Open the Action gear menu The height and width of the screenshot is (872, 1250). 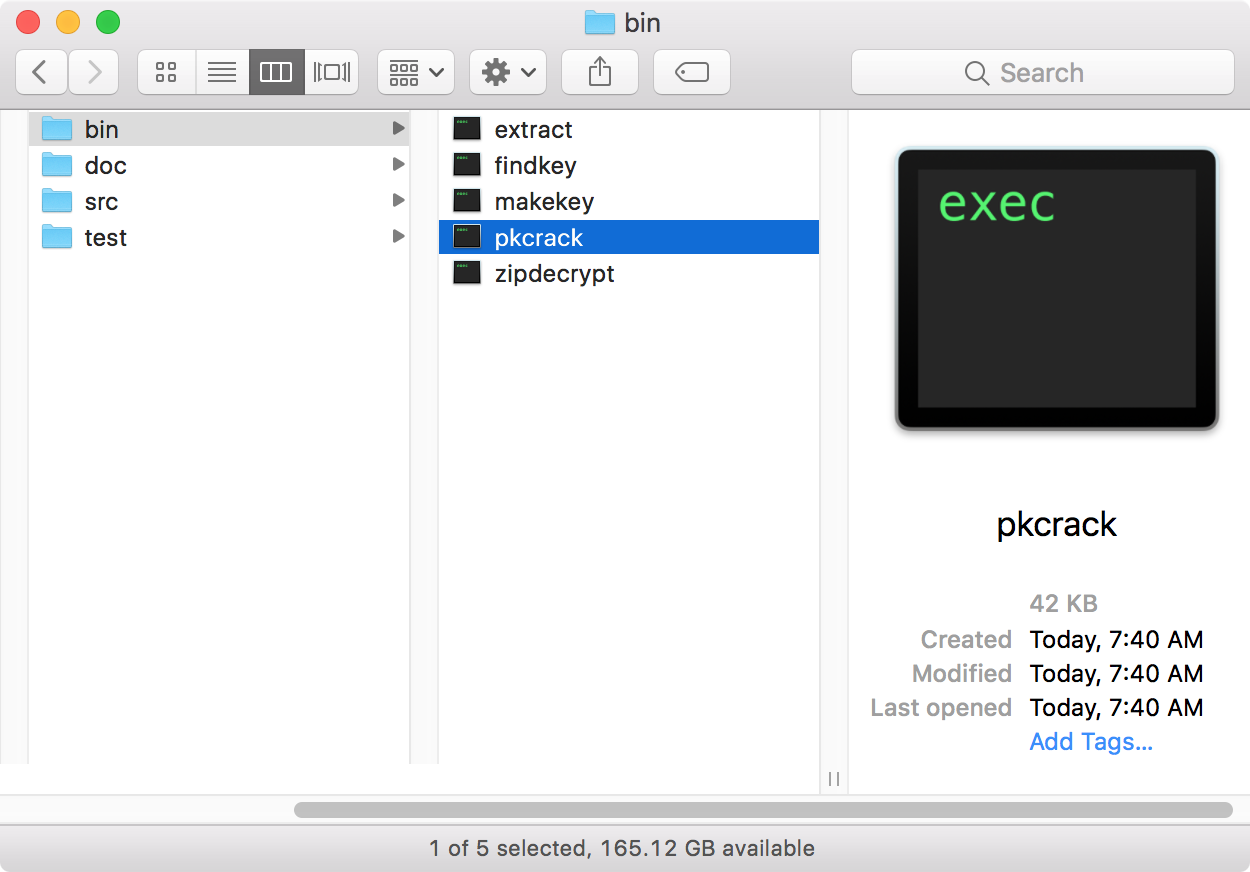click(508, 72)
